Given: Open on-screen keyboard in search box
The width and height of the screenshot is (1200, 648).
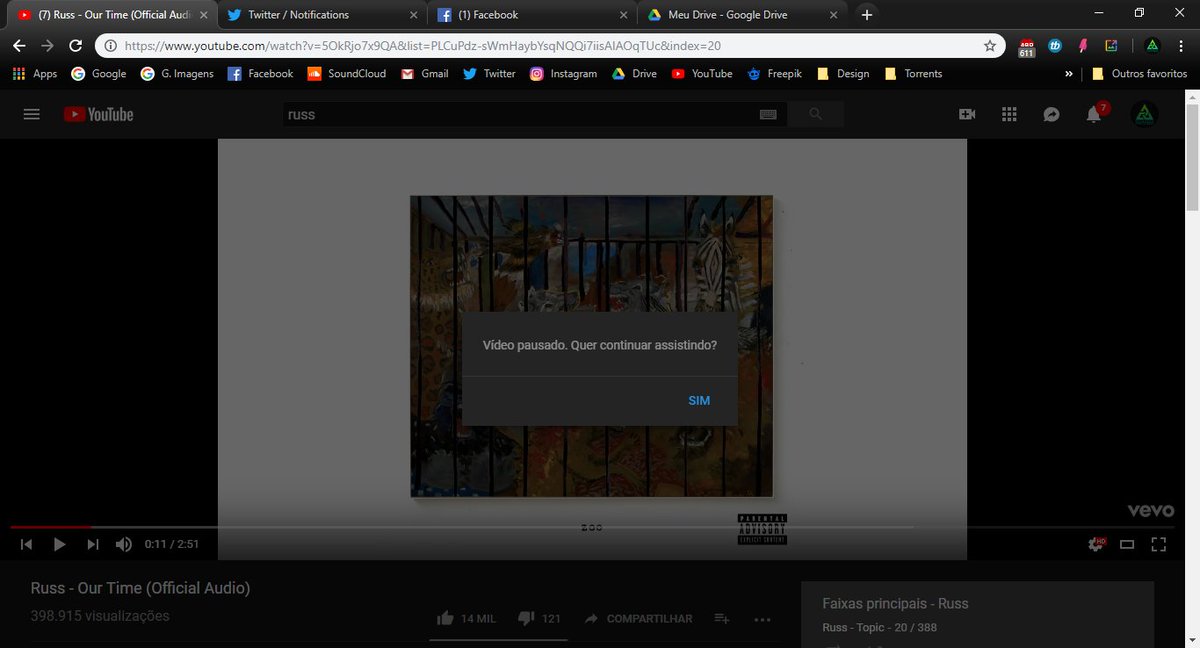Looking at the screenshot, I should pyautogui.click(x=768, y=114).
